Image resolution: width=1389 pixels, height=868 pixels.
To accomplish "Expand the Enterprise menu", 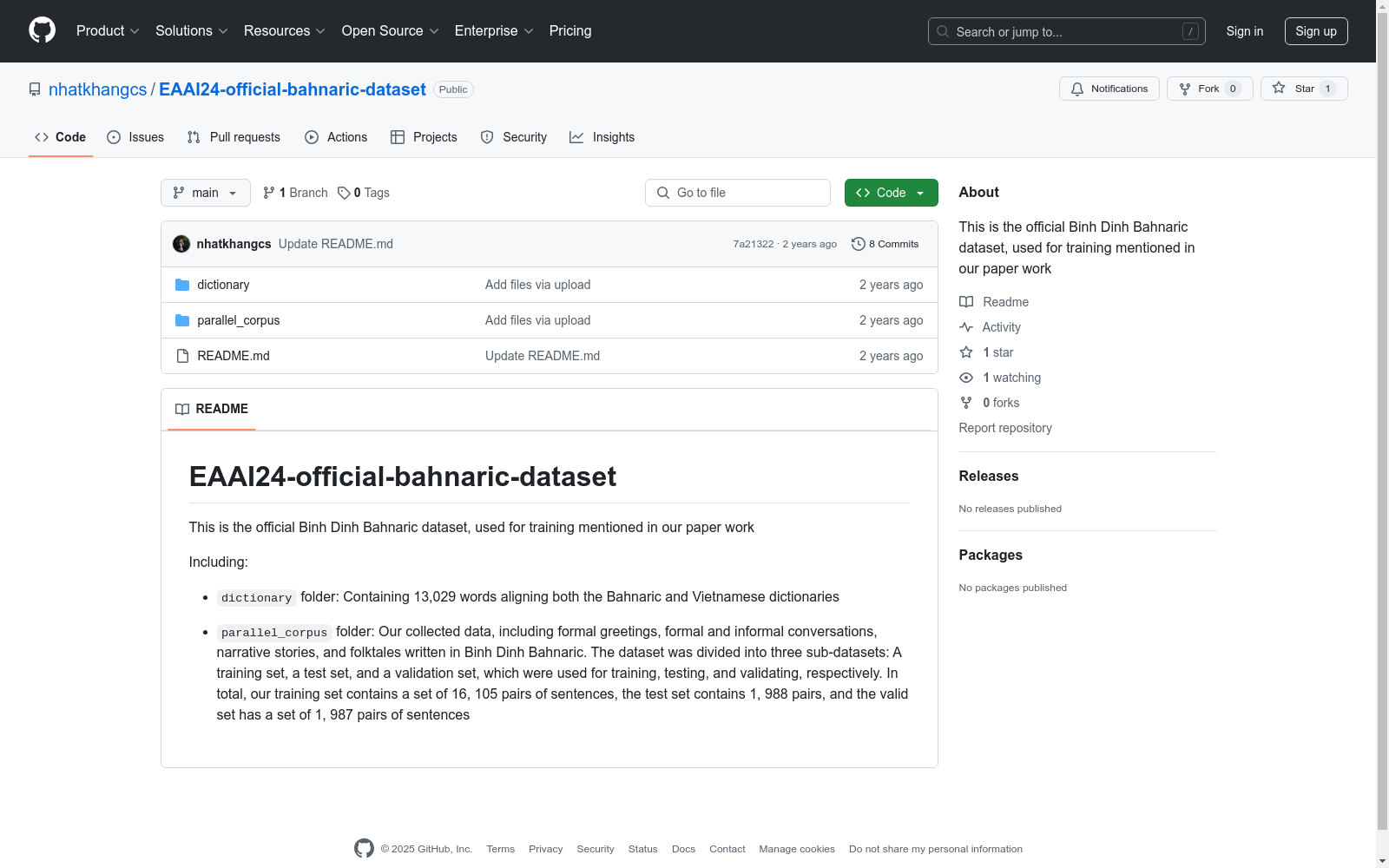I will click(x=494, y=30).
